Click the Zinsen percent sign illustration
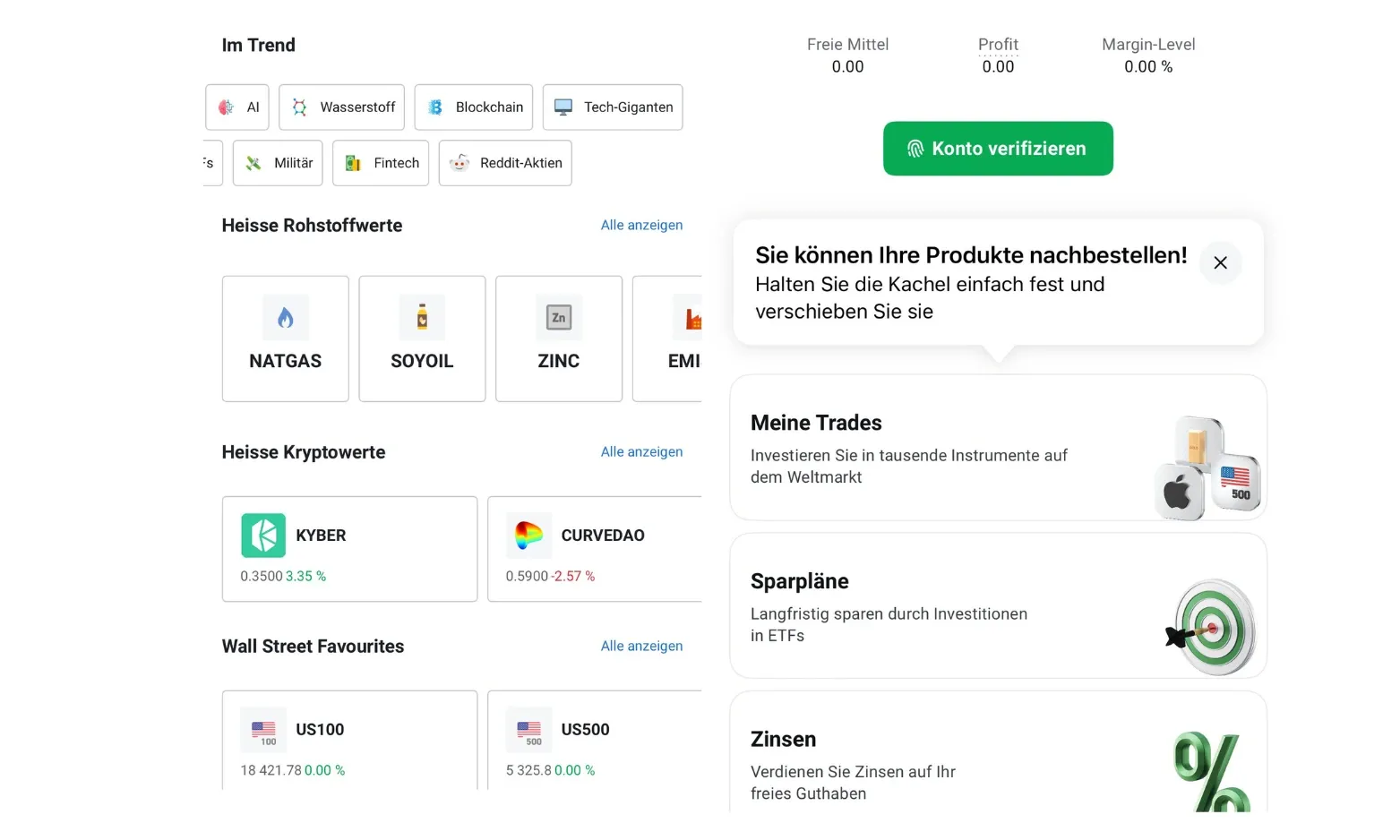The width and height of the screenshot is (1400, 840). [1211, 772]
